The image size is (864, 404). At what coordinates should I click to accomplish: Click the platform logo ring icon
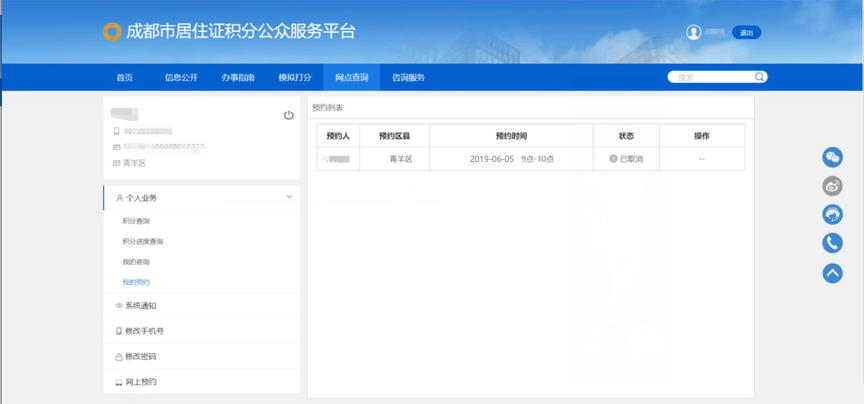coord(113,32)
